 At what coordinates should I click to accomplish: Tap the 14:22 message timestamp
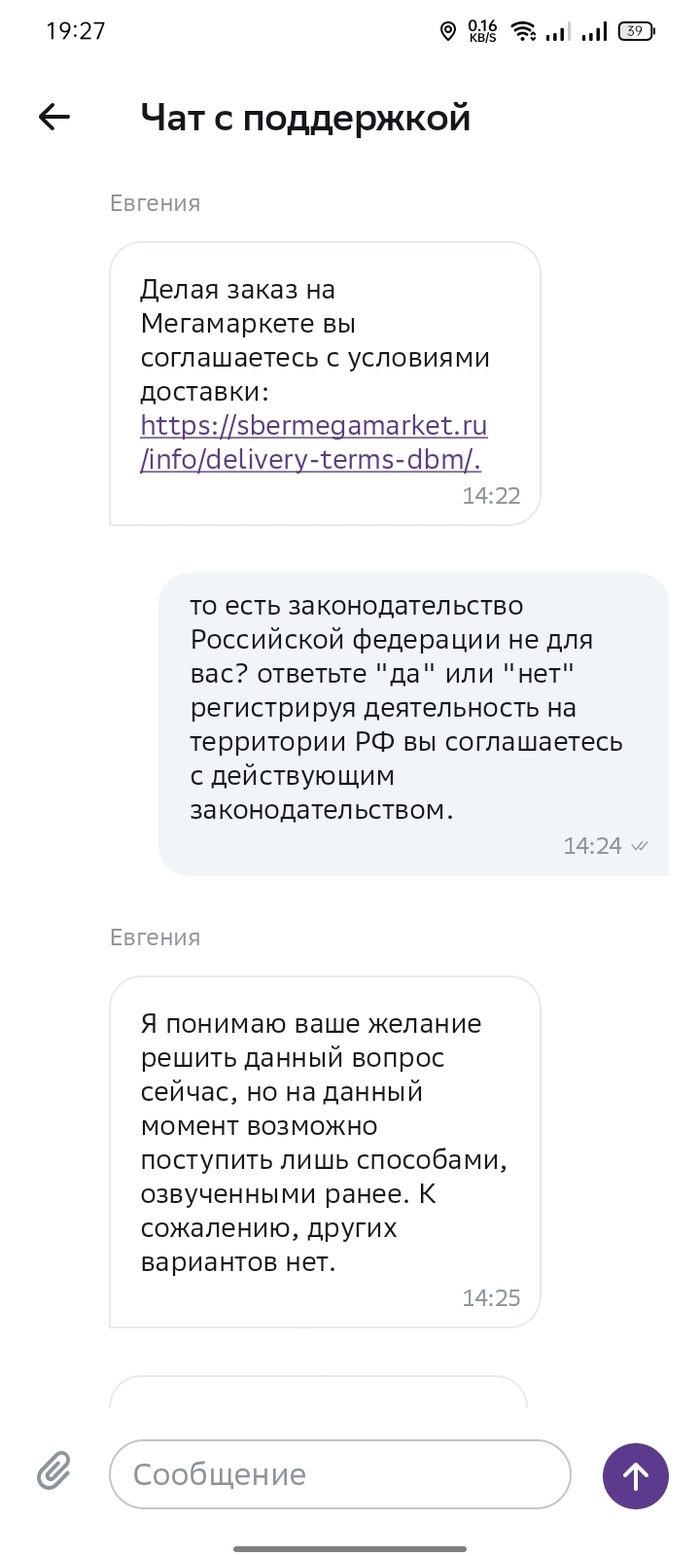491,495
